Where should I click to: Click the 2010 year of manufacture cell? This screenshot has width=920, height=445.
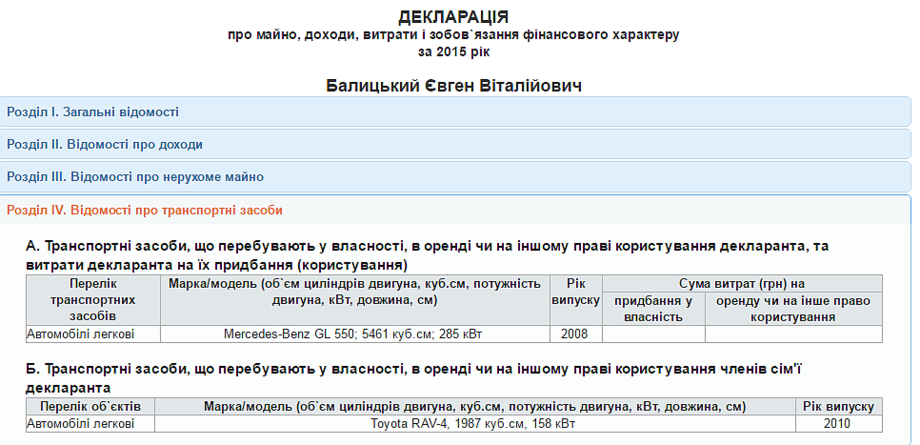click(x=839, y=423)
